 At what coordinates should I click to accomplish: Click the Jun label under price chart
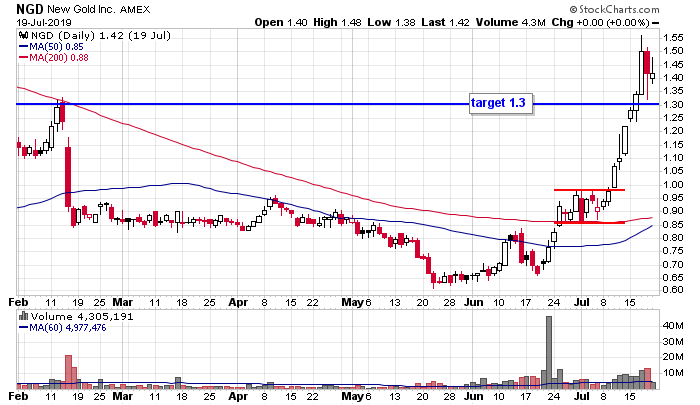pyautogui.click(x=473, y=303)
